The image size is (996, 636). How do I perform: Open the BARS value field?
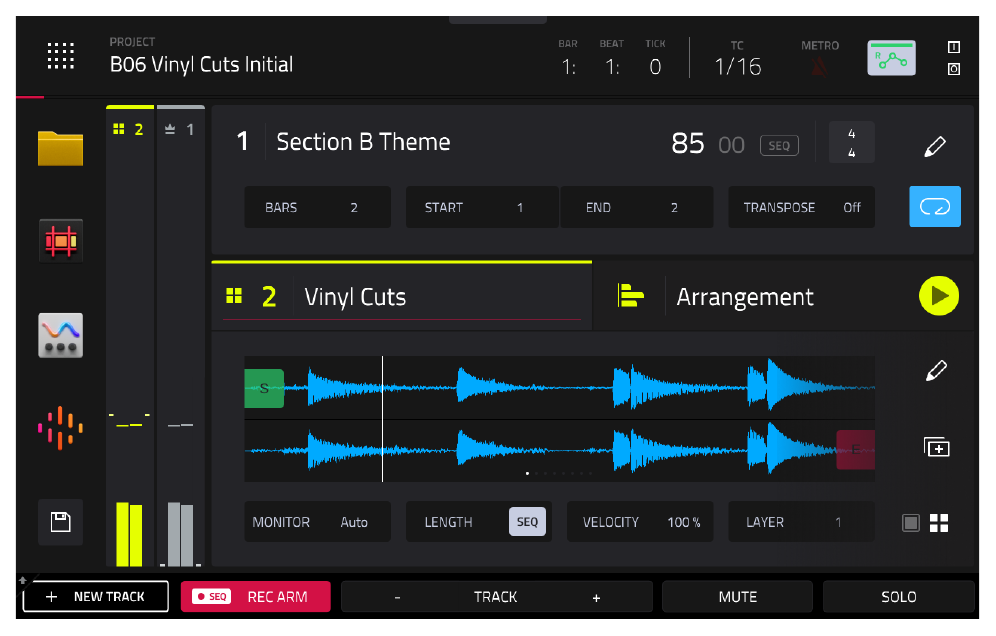318,207
